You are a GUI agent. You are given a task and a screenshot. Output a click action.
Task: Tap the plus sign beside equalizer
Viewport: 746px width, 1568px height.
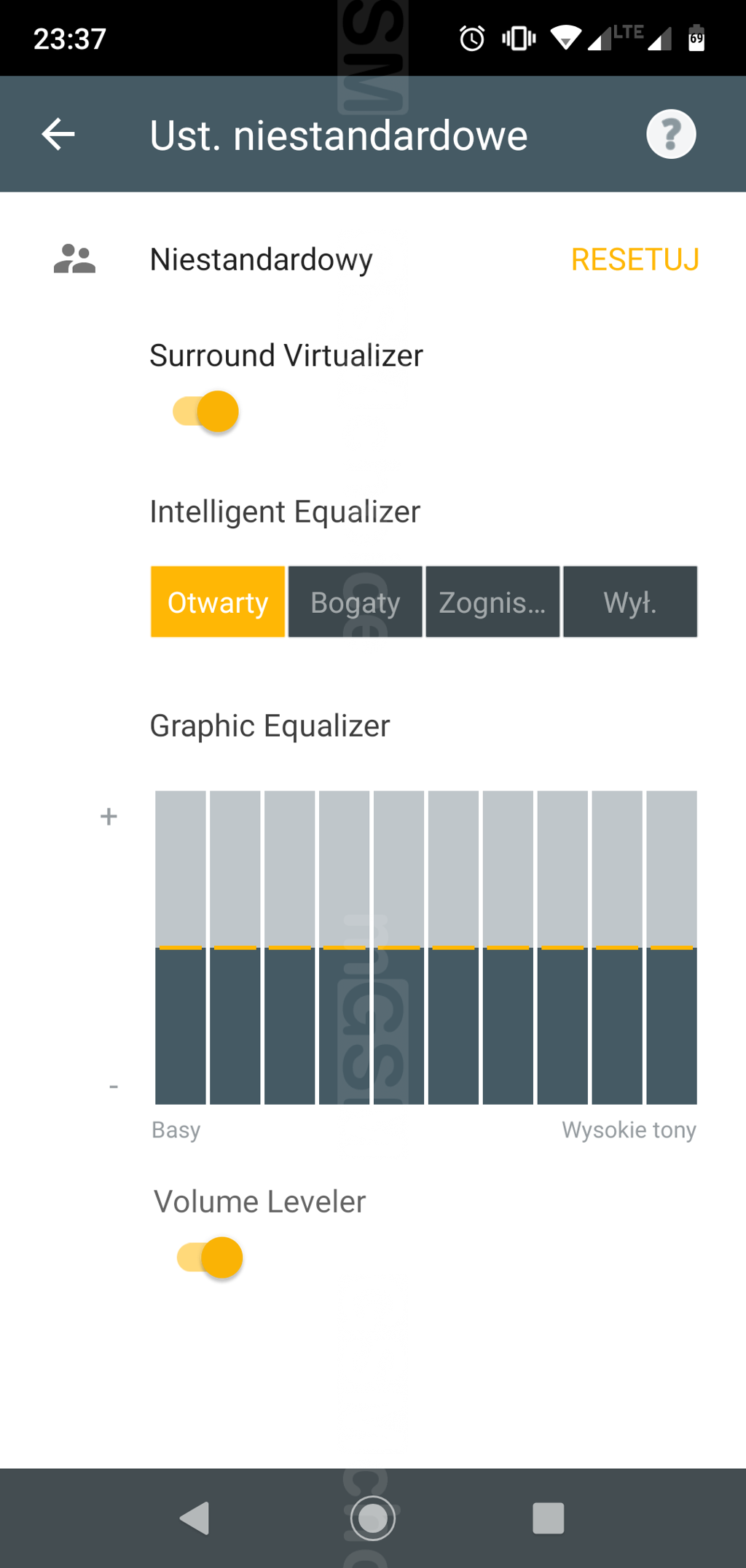click(x=109, y=816)
